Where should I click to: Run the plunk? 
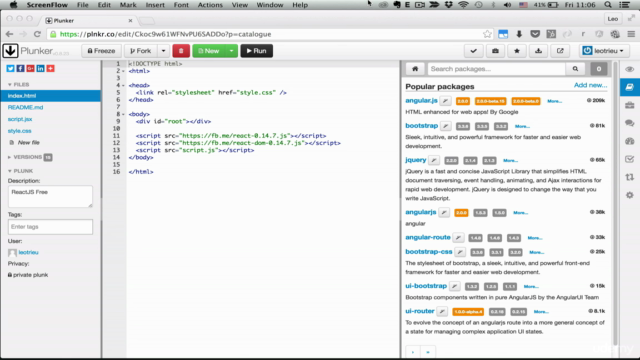tap(256, 51)
